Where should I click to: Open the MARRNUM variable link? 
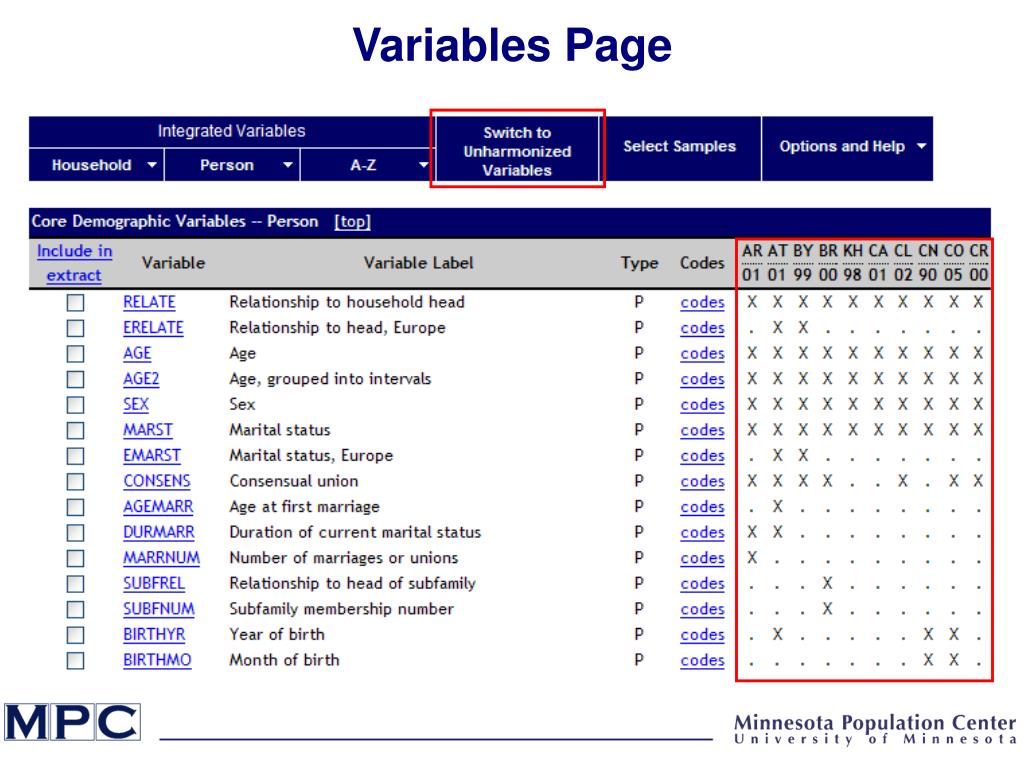[x=162, y=558]
